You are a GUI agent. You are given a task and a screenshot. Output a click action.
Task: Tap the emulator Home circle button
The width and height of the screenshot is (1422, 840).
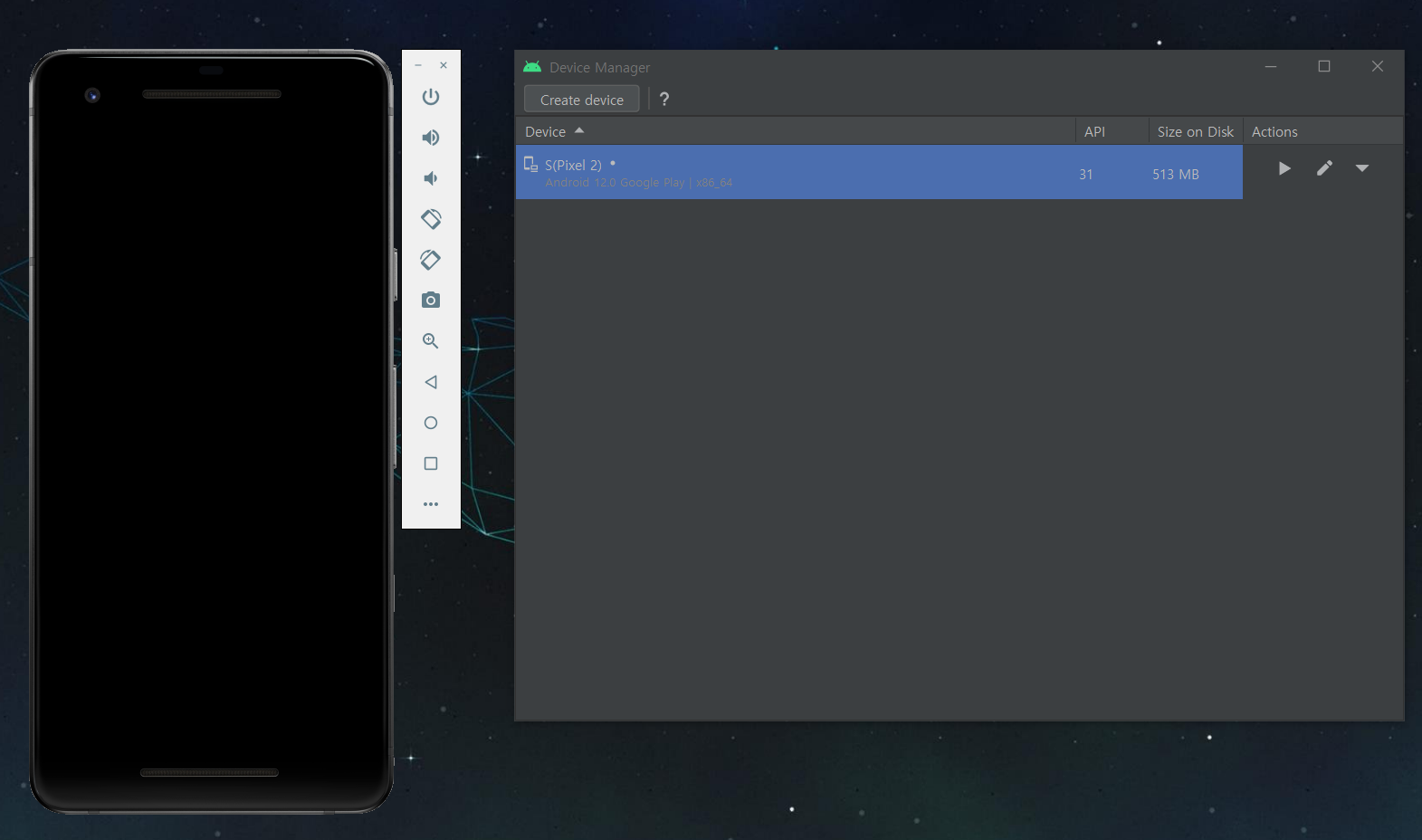click(x=431, y=423)
